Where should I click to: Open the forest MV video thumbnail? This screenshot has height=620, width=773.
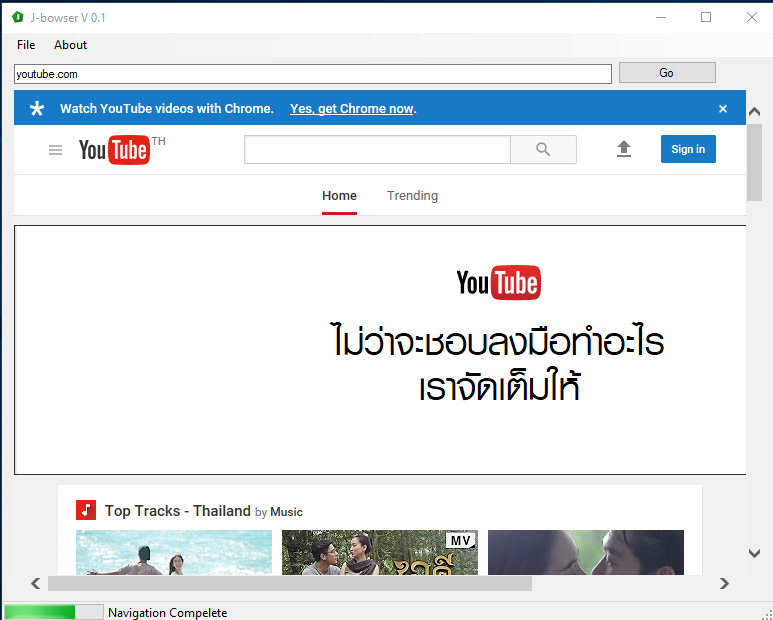380,552
